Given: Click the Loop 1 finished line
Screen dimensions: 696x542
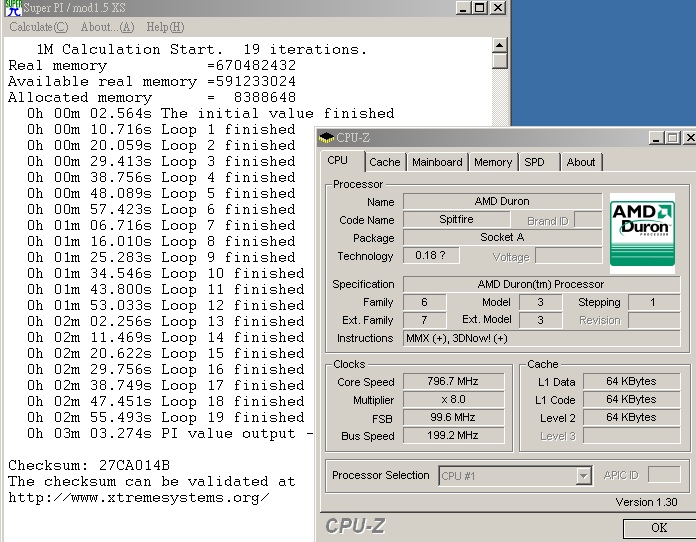Looking at the screenshot, I should pyautogui.click(x=161, y=129).
